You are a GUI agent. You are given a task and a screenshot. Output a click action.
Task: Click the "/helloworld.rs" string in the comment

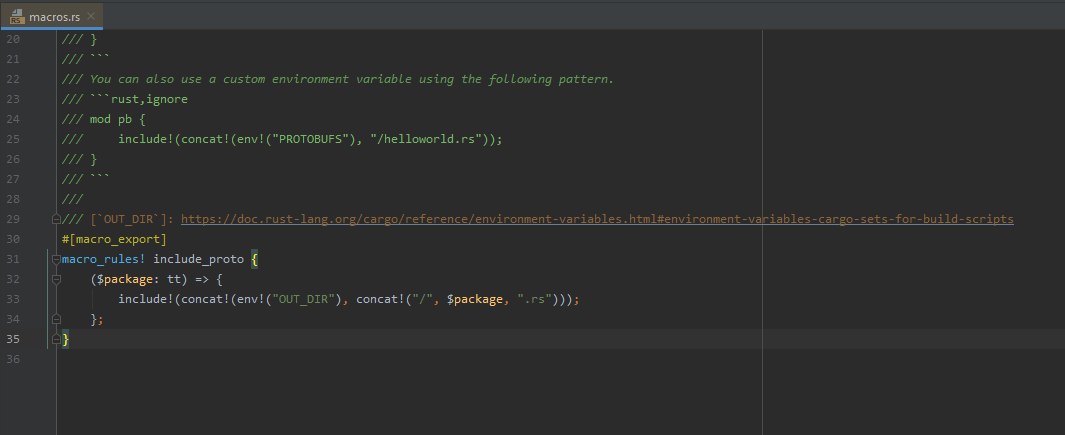point(431,139)
